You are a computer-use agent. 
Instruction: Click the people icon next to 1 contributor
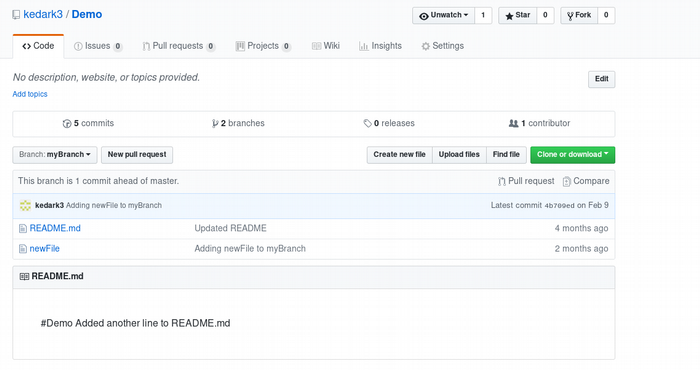click(x=513, y=124)
